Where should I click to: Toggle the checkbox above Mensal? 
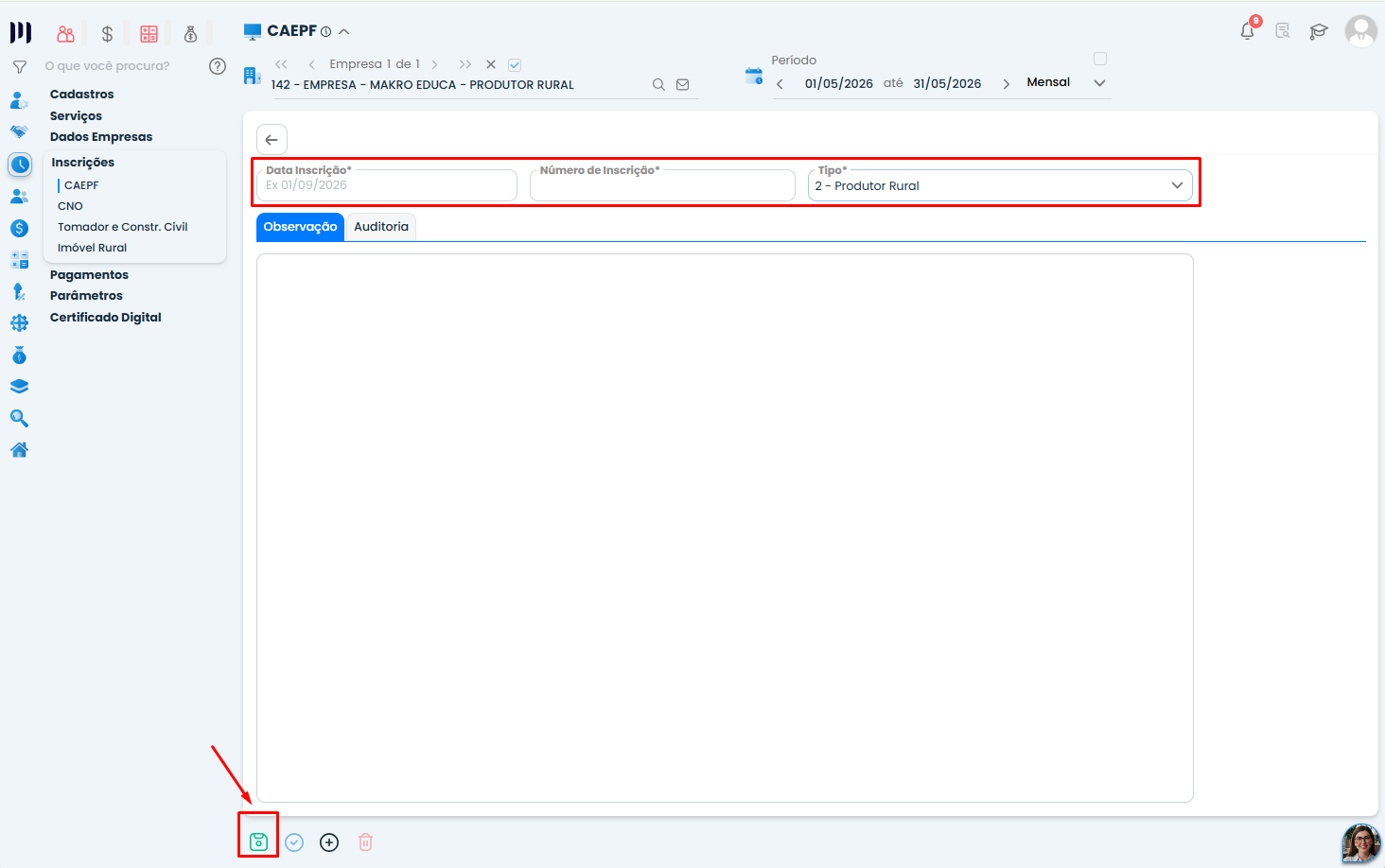point(1100,59)
